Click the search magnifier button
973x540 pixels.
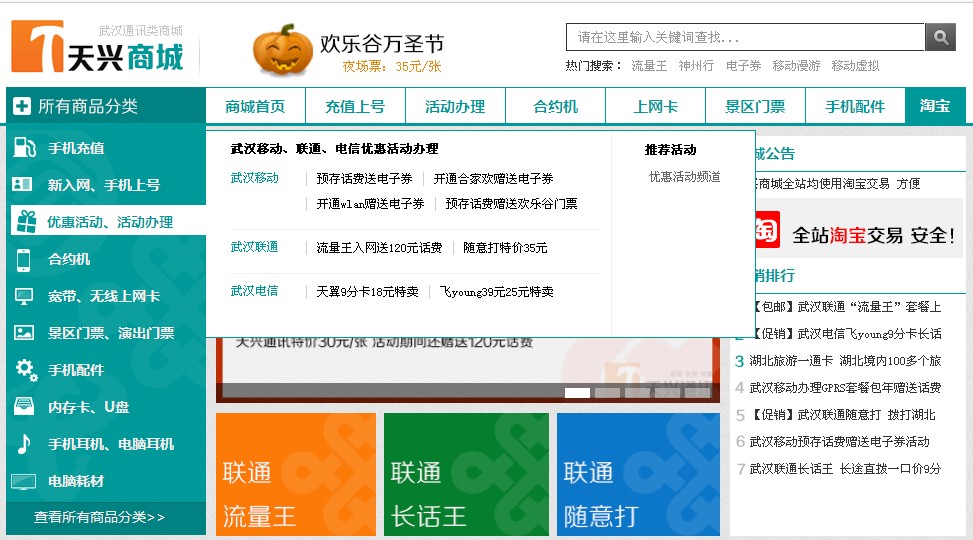point(941,37)
